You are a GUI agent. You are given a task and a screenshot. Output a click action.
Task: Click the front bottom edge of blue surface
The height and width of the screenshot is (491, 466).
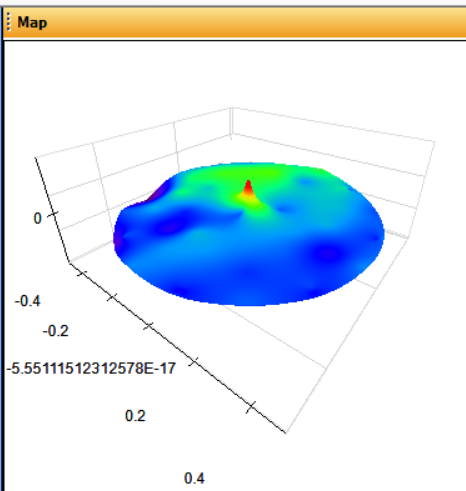pos(247,302)
